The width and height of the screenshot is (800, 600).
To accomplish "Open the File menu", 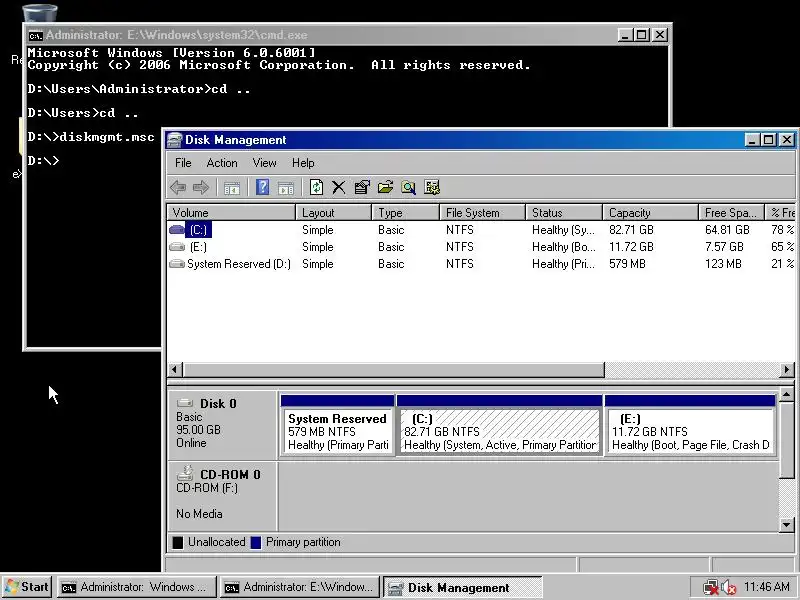I will (x=183, y=163).
